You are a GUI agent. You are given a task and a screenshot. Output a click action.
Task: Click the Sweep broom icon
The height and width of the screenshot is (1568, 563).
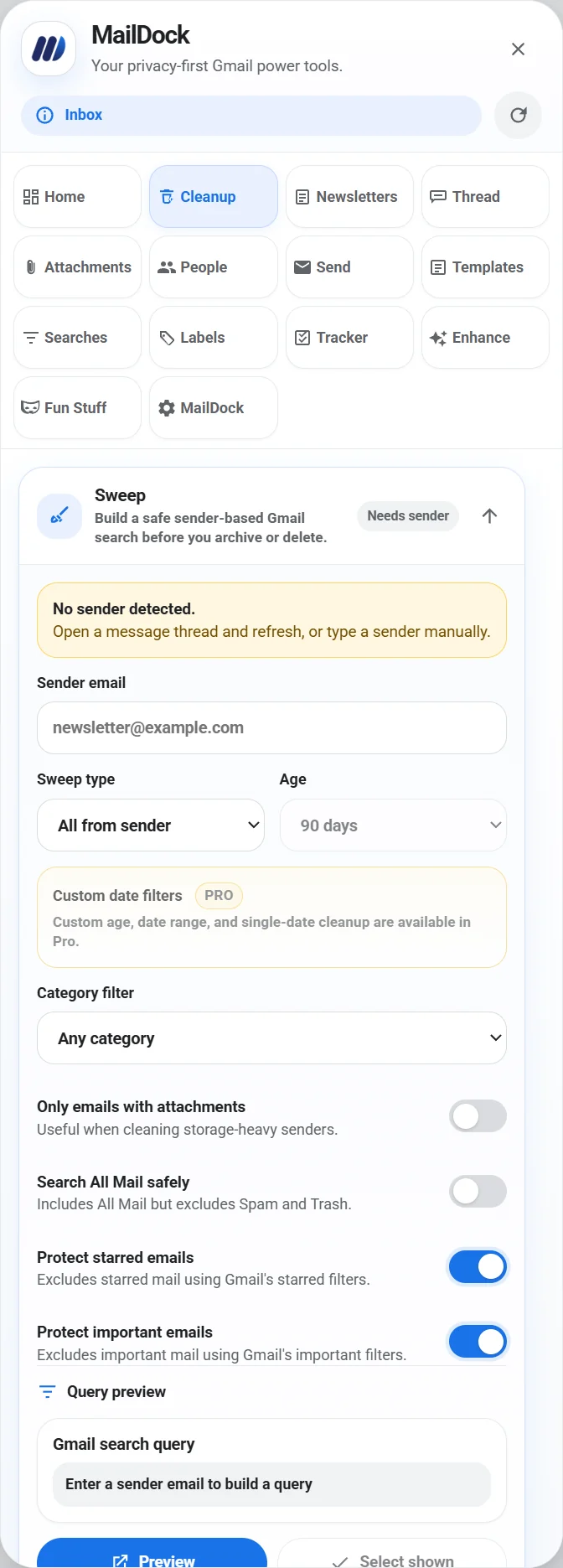click(59, 515)
